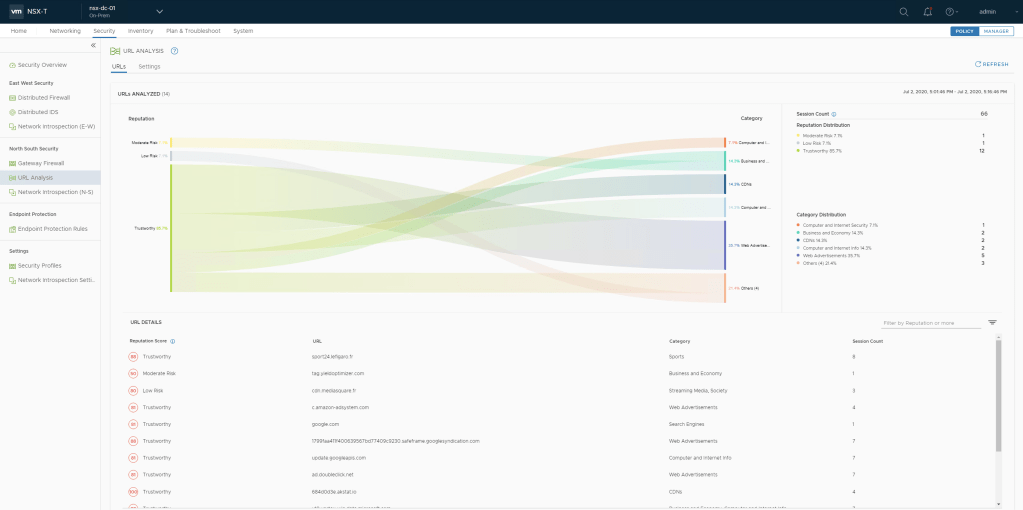Viewport: 1023px width, 510px height.
Task: Click the Trustworthy green bar in chart
Action: 171,228
